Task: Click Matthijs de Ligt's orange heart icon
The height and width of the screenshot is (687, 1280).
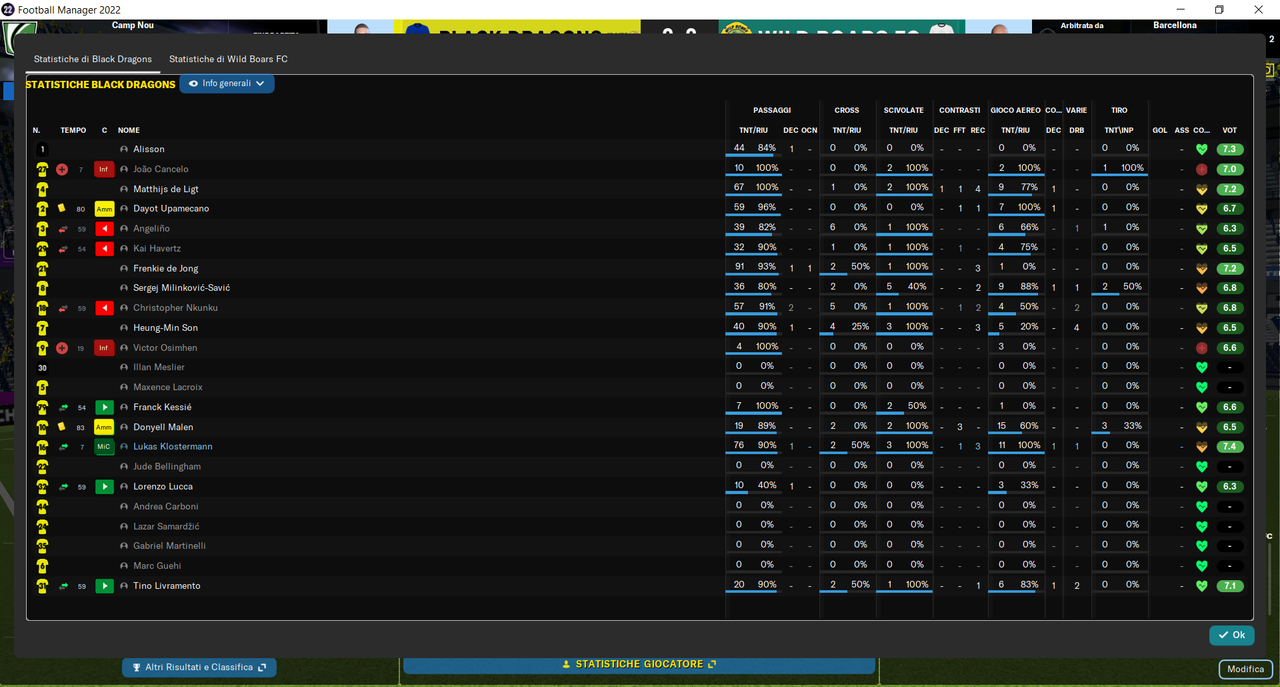Action: [x=1202, y=189]
